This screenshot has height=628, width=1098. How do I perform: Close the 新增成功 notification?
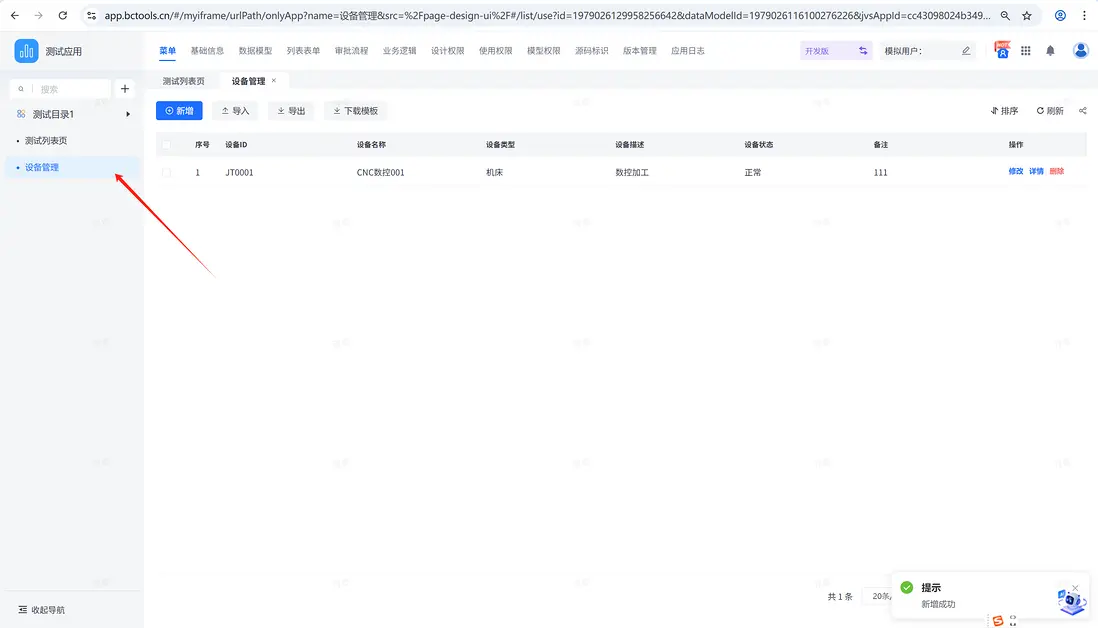pos(1075,587)
